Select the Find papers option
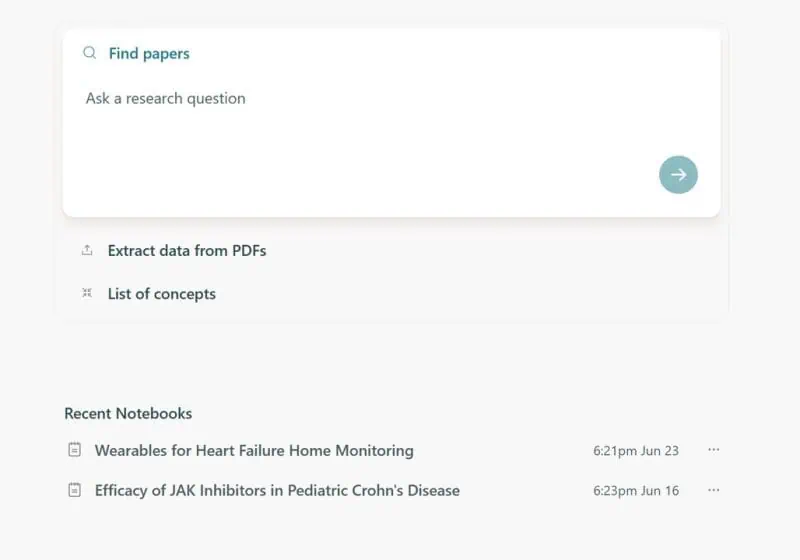The height and width of the screenshot is (560, 800). [x=149, y=54]
